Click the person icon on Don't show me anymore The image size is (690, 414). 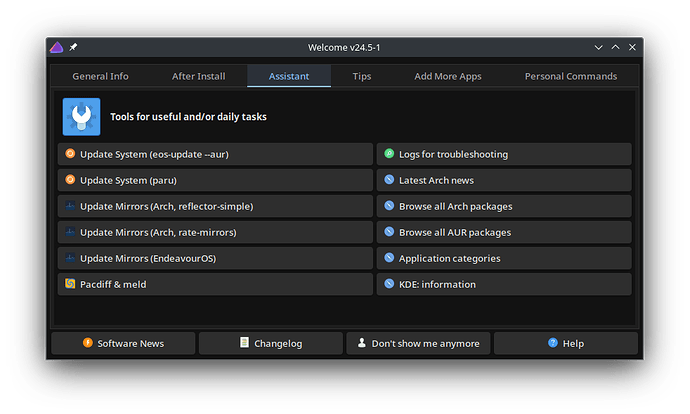tap(361, 343)
